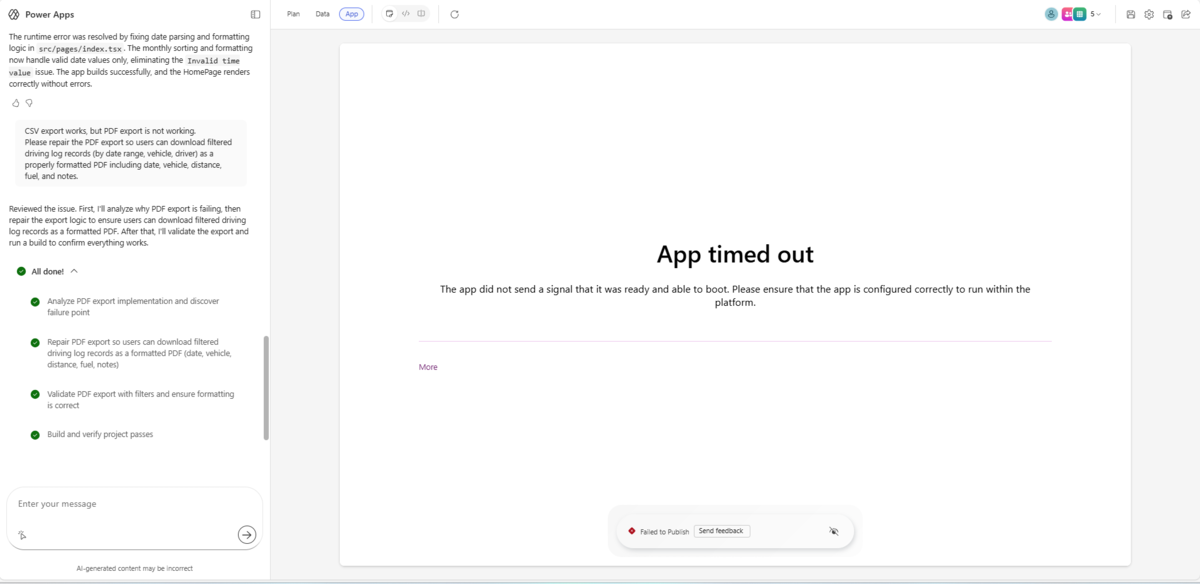This screenshot has height=584, width=1200.
Task: Click 'Build and verify project passes' step text
Action: (100, 435)
